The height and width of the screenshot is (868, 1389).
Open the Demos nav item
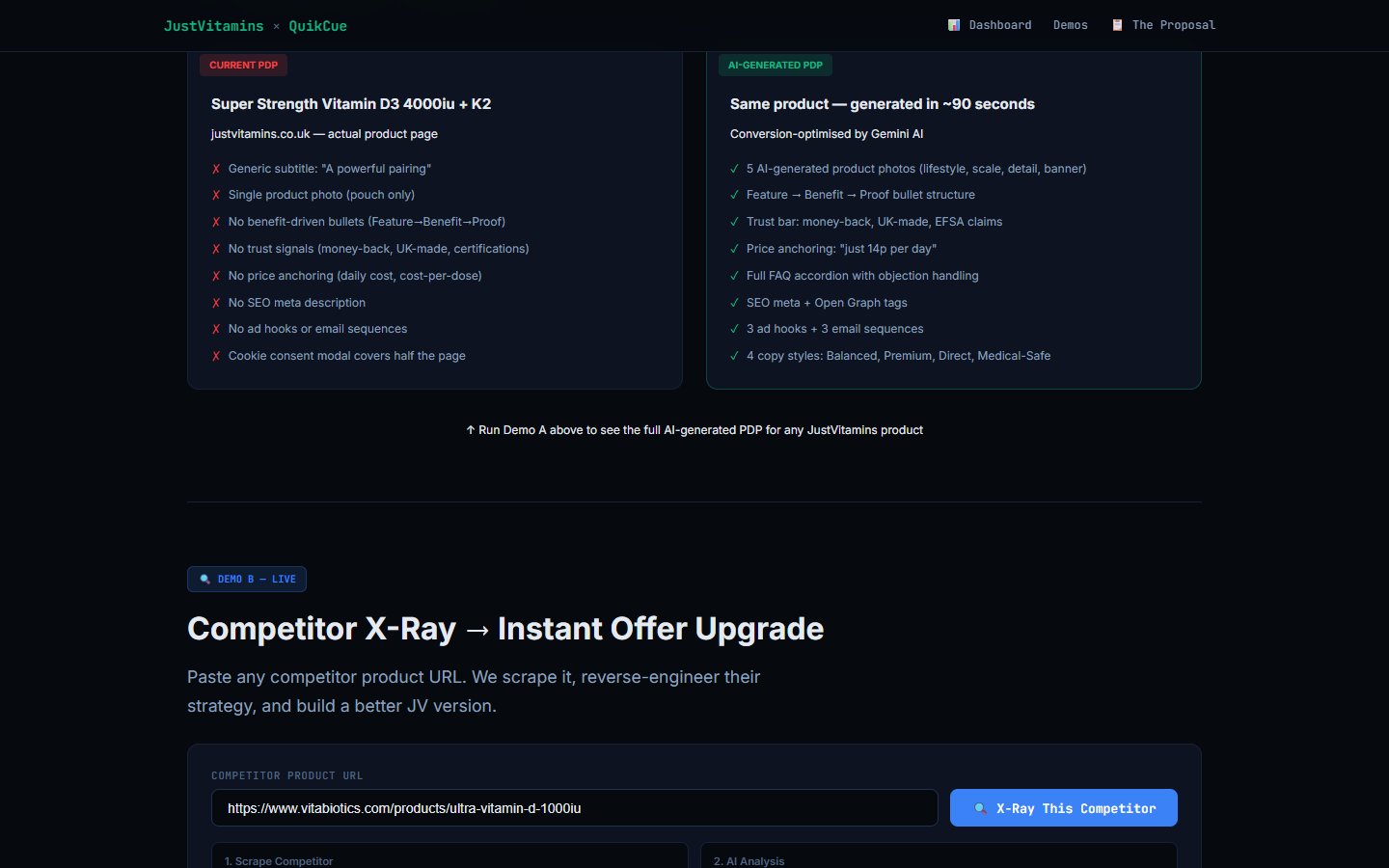tap(1070, 25)
